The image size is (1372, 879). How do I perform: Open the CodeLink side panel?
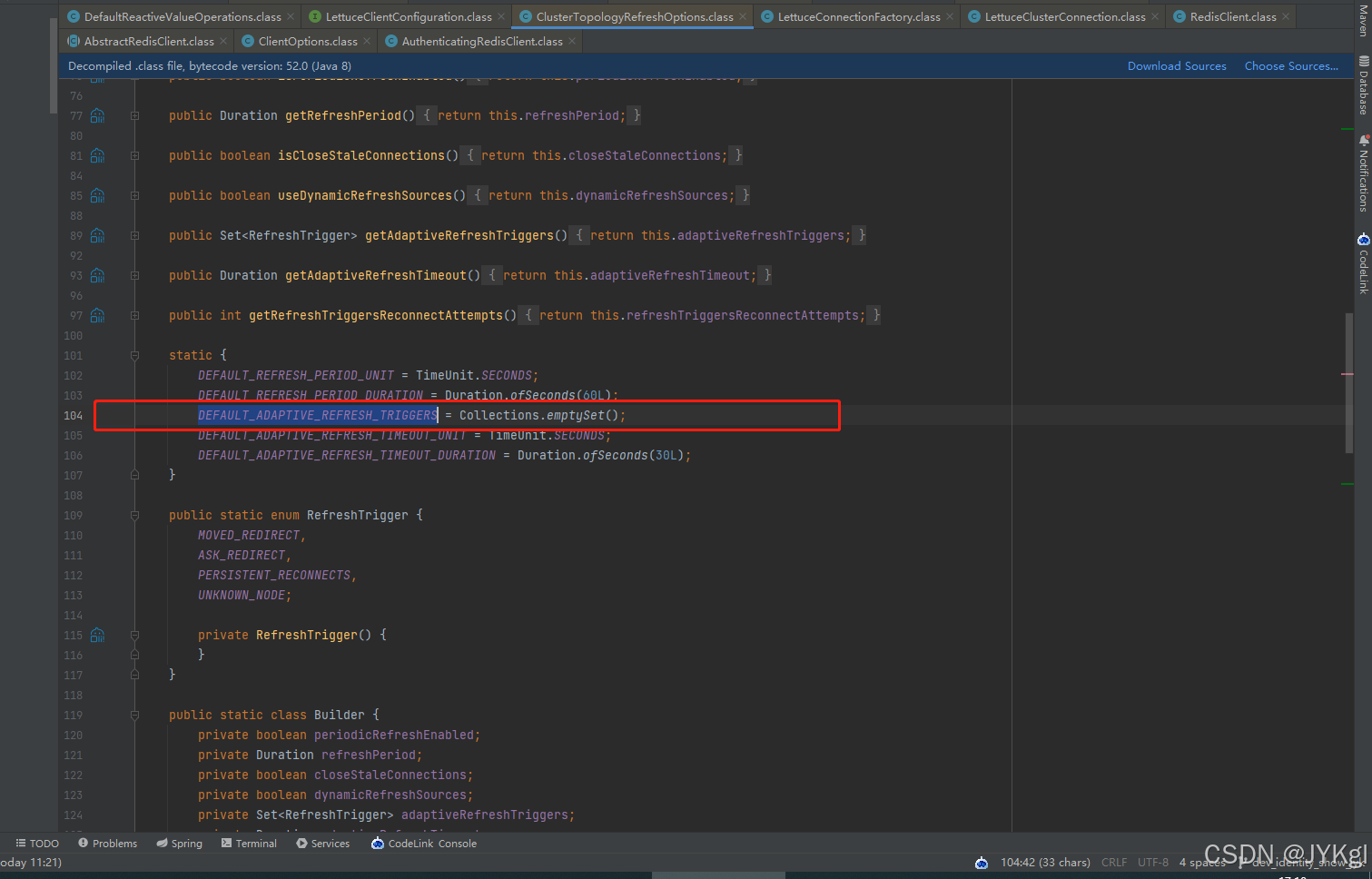[x=1363, y=264]
